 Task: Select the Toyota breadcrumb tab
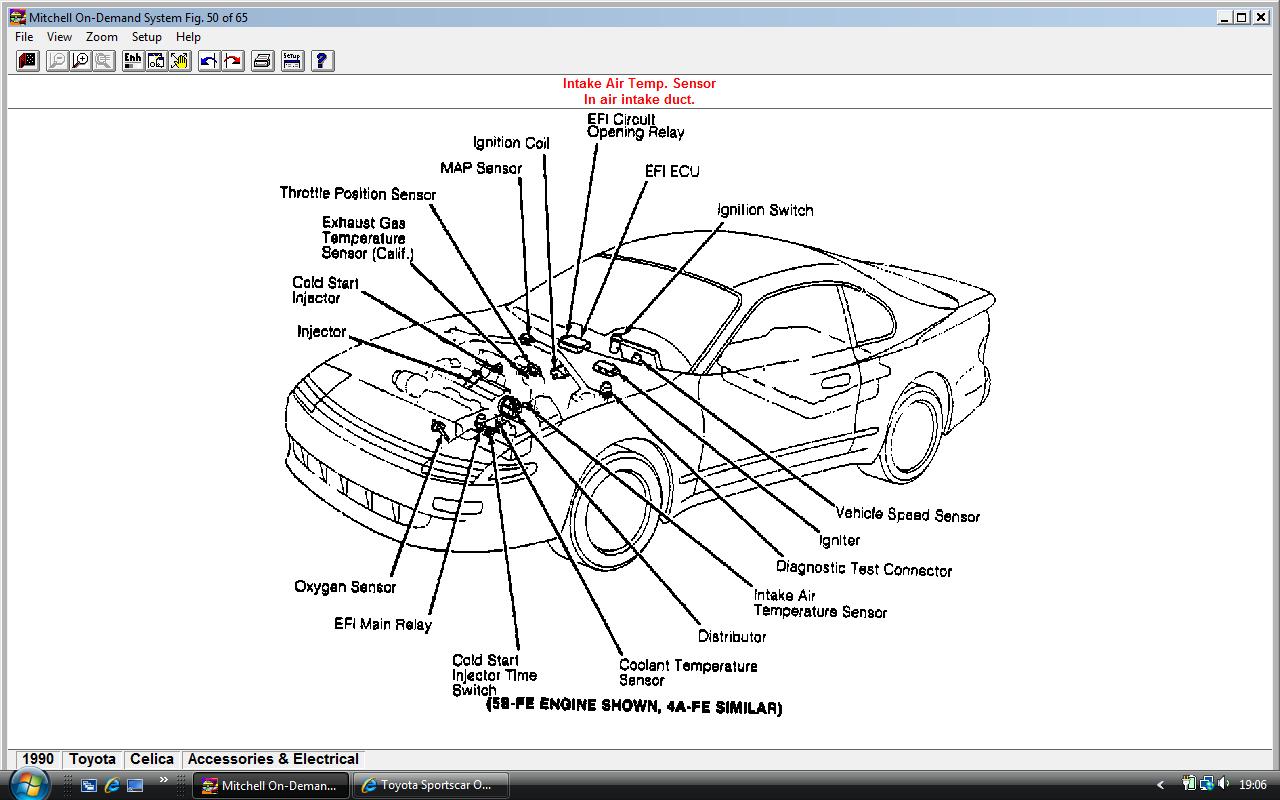pyautogui.click(x=92, y=759)
